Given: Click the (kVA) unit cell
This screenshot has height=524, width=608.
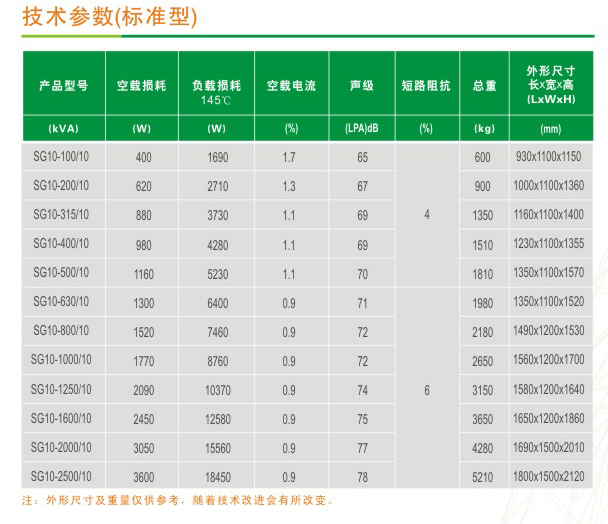Looking at the screenshot, I should [x=64, y=128].
